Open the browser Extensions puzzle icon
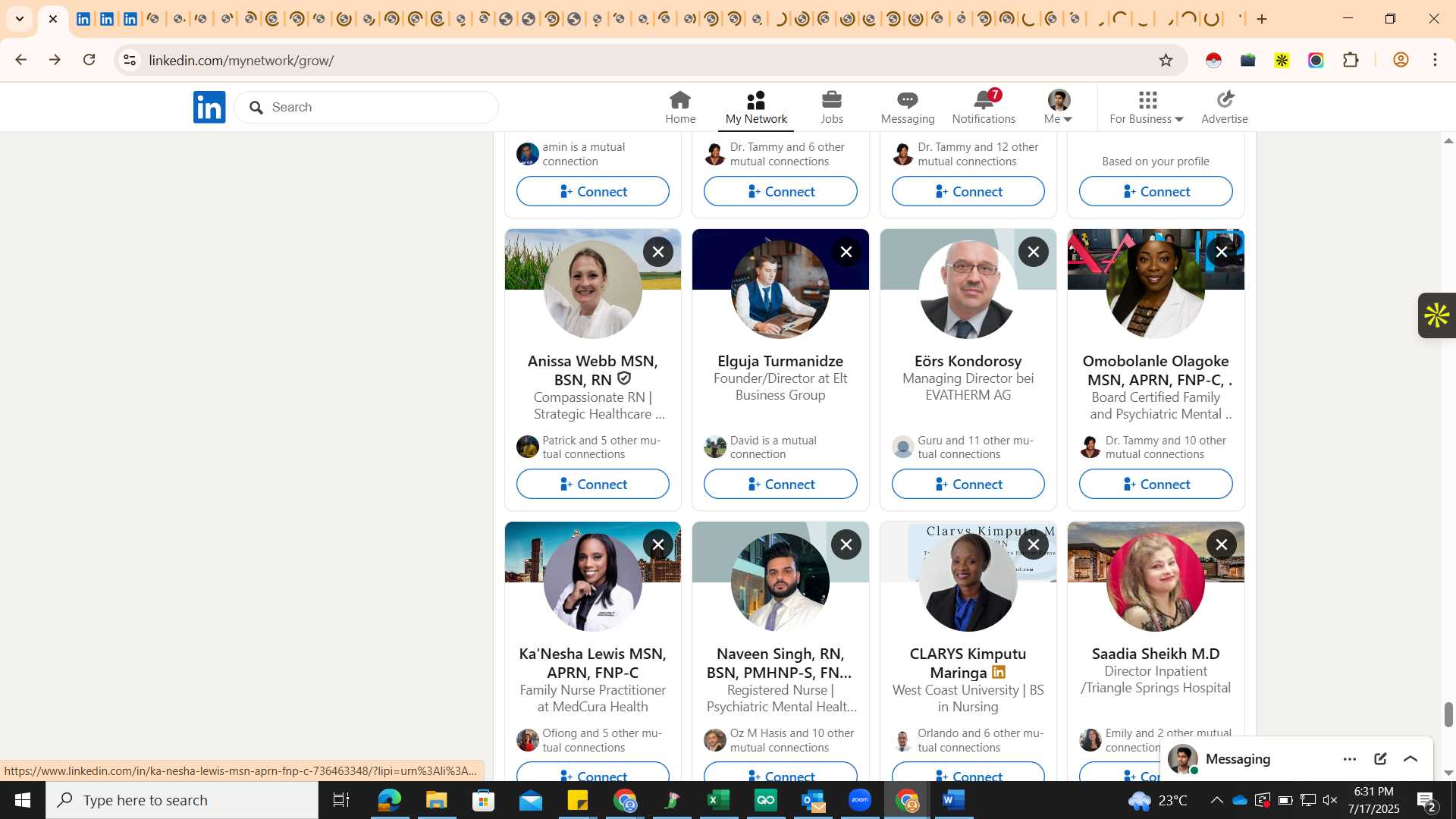Screen dimensions: 1456x819 [1351, 60]
